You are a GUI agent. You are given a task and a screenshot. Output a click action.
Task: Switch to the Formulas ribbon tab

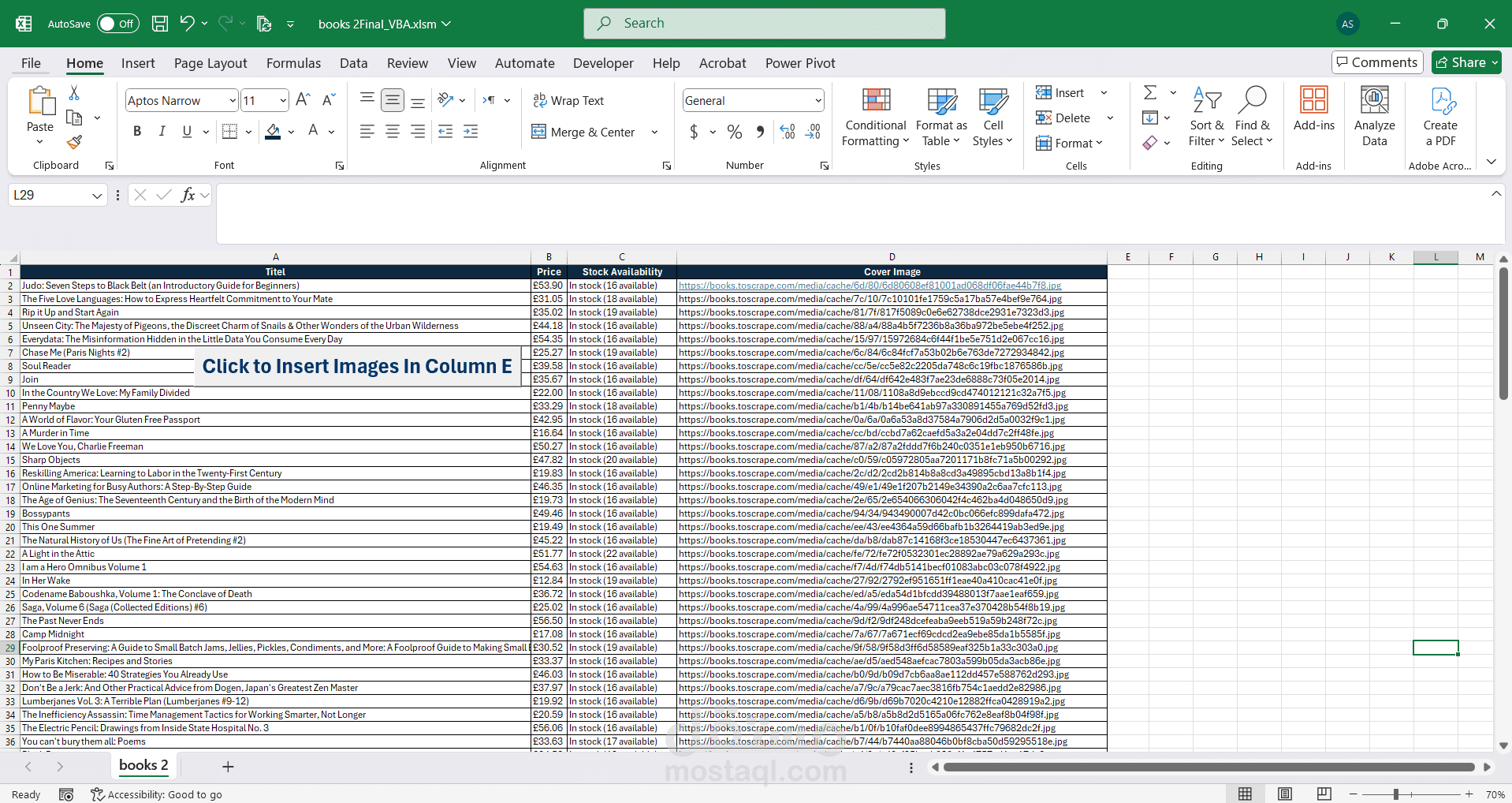(x=293, y=63)
